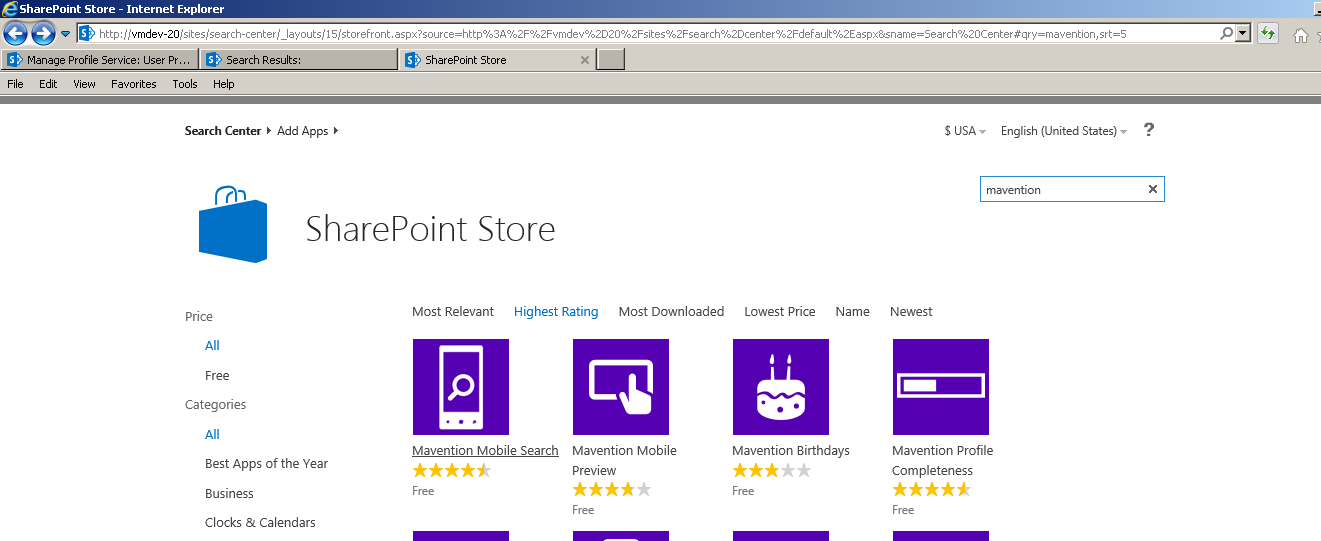Switch to Search Results tab
Image resolution: width=1321 pixels, height=541 pixels.
[x=298, y=60]
